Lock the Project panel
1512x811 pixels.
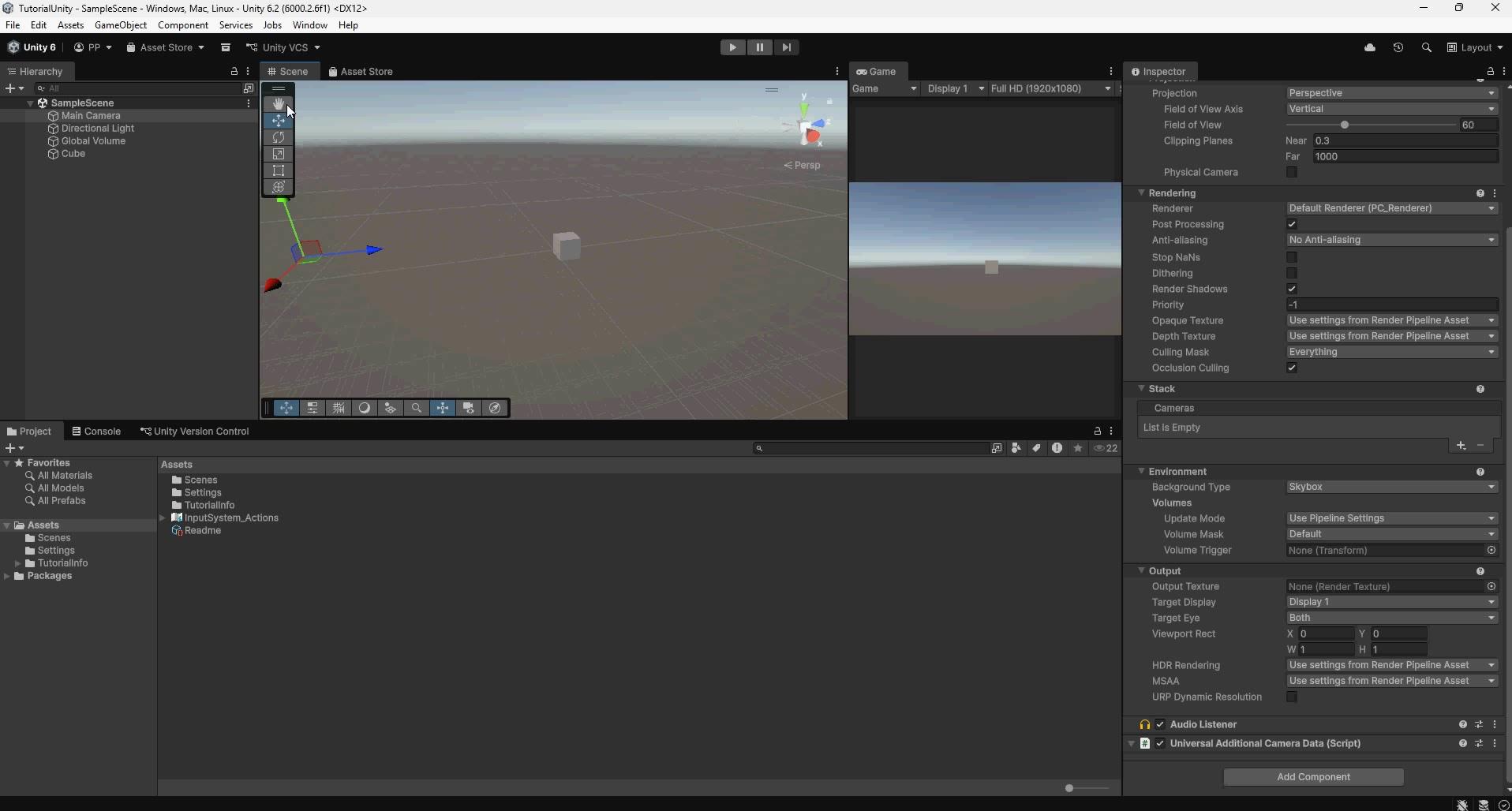pyautogui.click(x=1097, y=432)
